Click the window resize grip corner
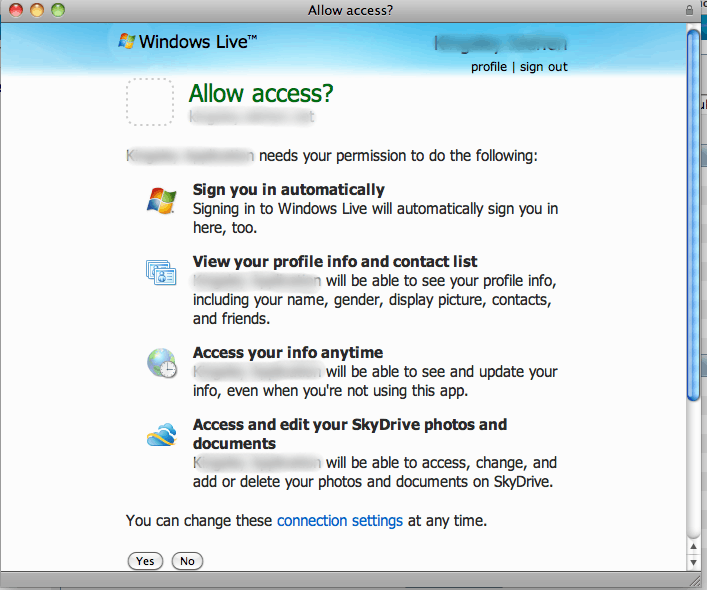The image size is (707, 590). pyautogui.click(x=694, y=581)
